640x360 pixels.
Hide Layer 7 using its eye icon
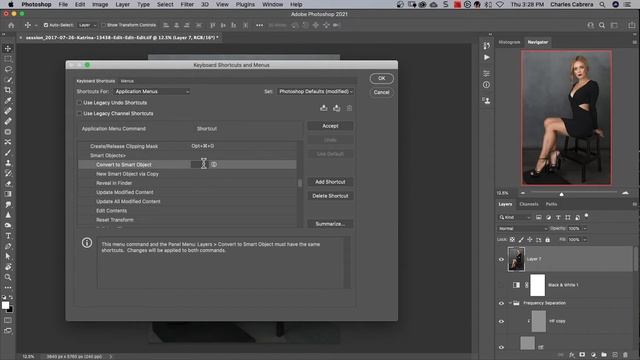[x=501, y=259]
